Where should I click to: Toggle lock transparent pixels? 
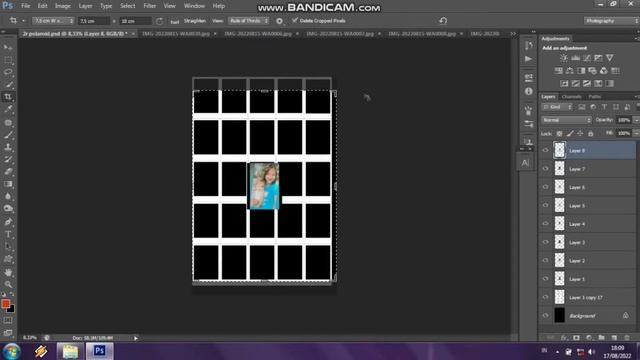(x=559, y=133)
